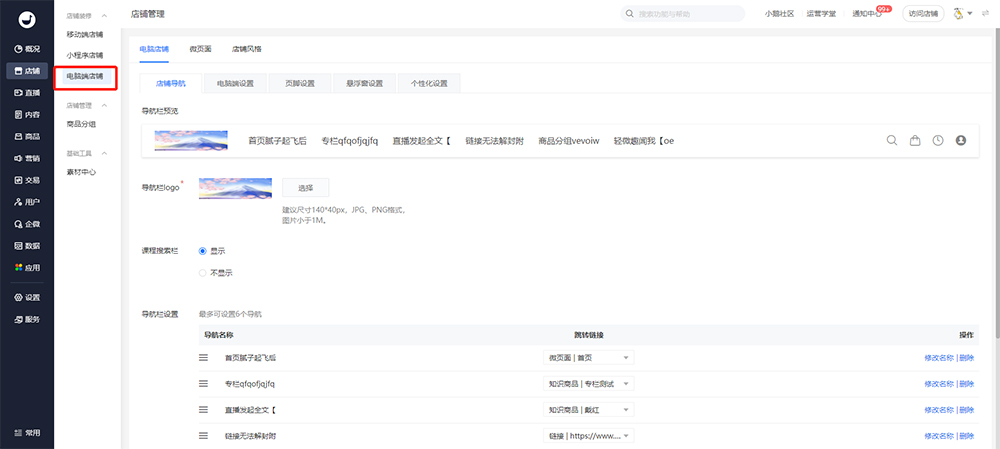Open the 知识商品 | 专栏测试 dropdown
Image resolution: width=1000 pixels, height=449 pixels.
589,383
